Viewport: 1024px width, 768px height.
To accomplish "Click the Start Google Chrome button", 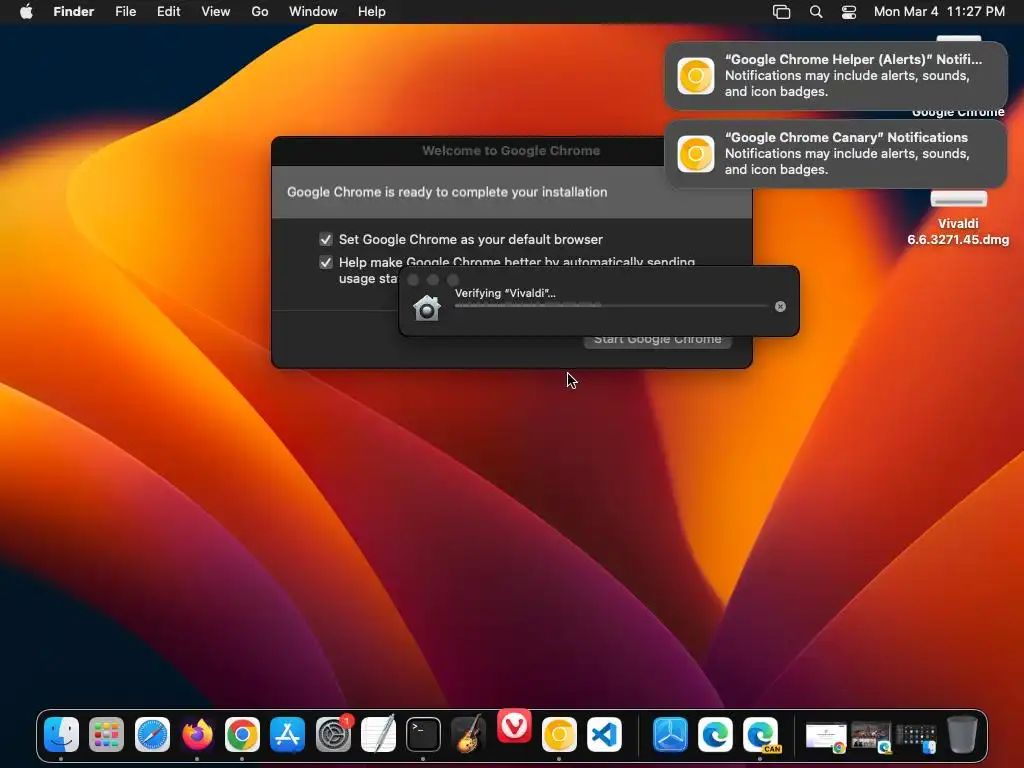I will point(658,340).
